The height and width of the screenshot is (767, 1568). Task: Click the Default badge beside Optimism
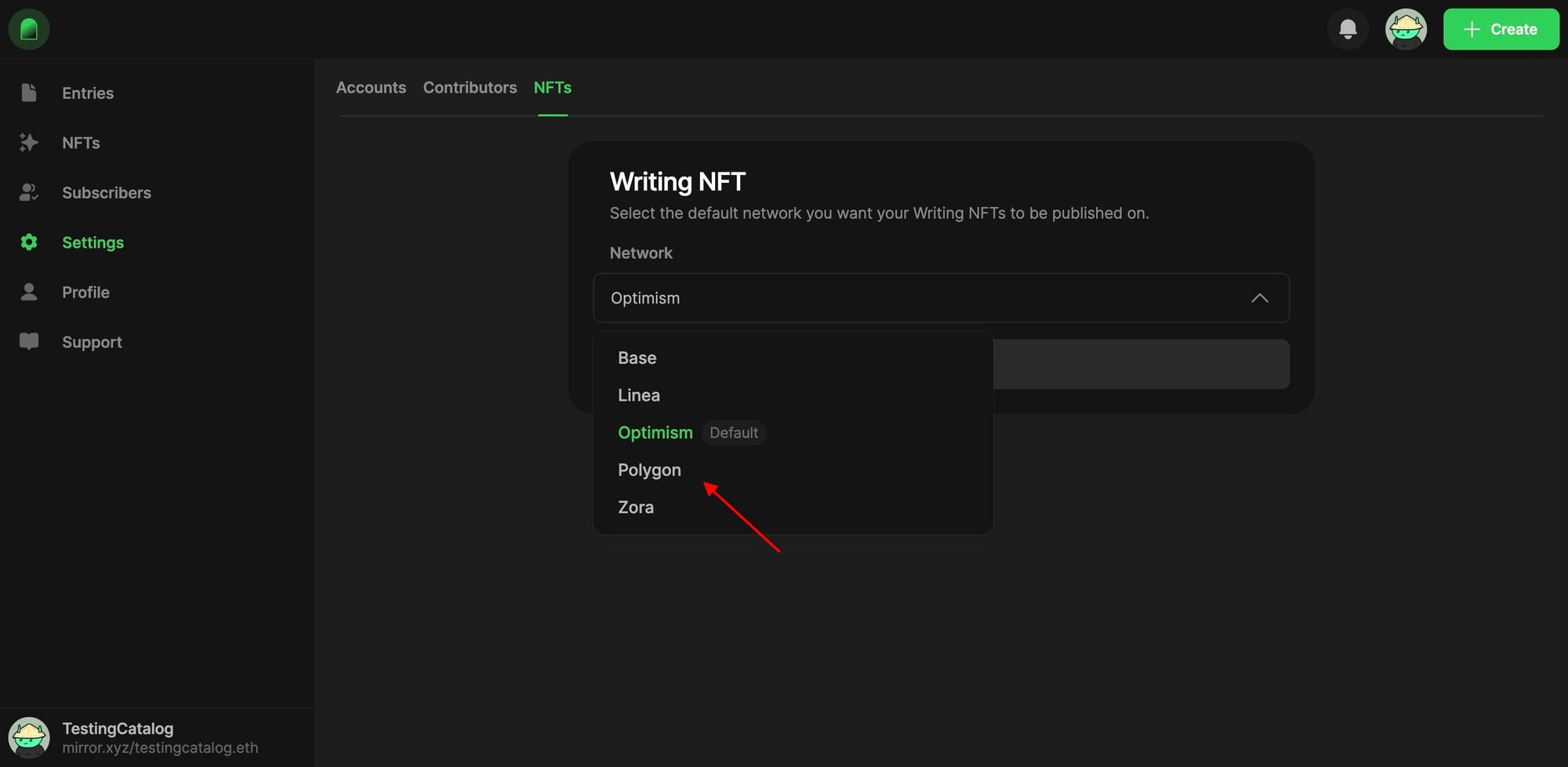(x=734, y=433)
